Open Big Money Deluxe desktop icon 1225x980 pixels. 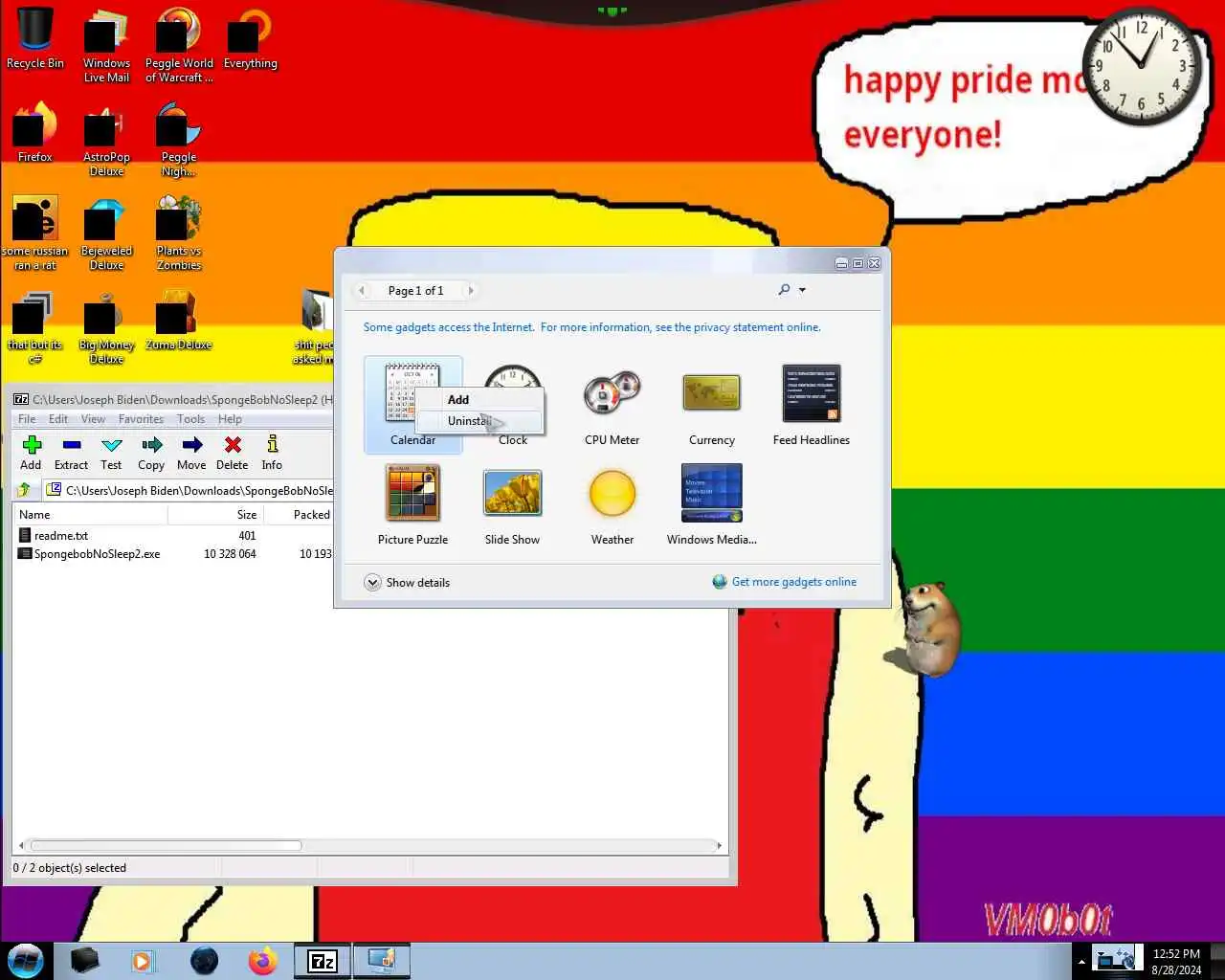tap(106, 326)
